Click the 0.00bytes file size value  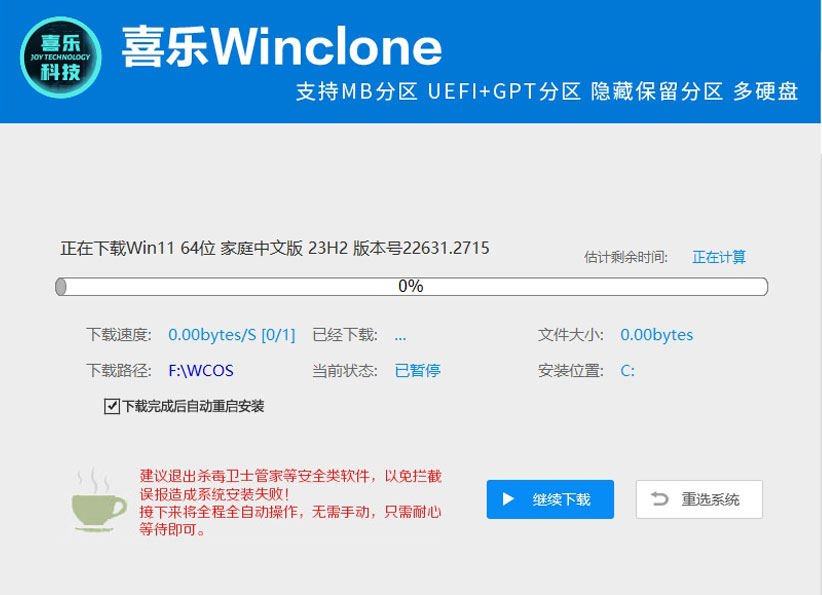point(656,334)
